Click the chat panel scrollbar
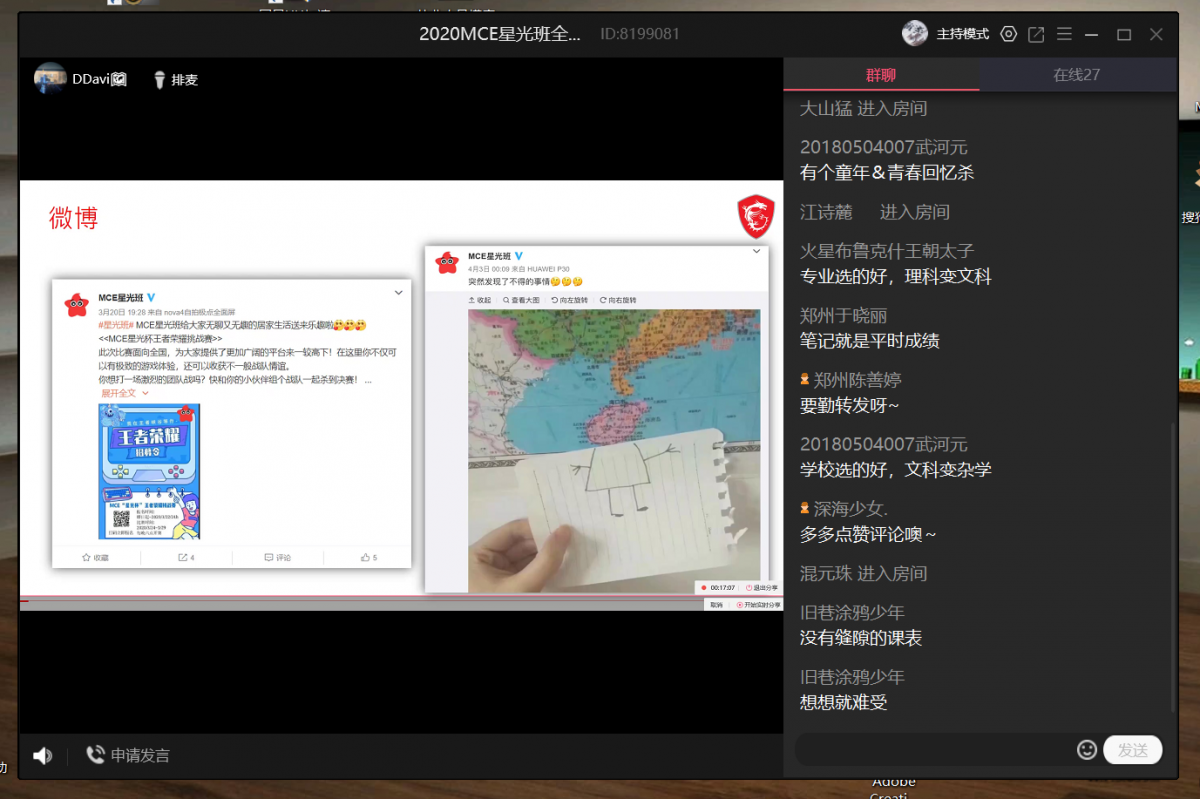Image resolution: width=1200 pixels, height=799 pixels. click(x=1174, y=567)
